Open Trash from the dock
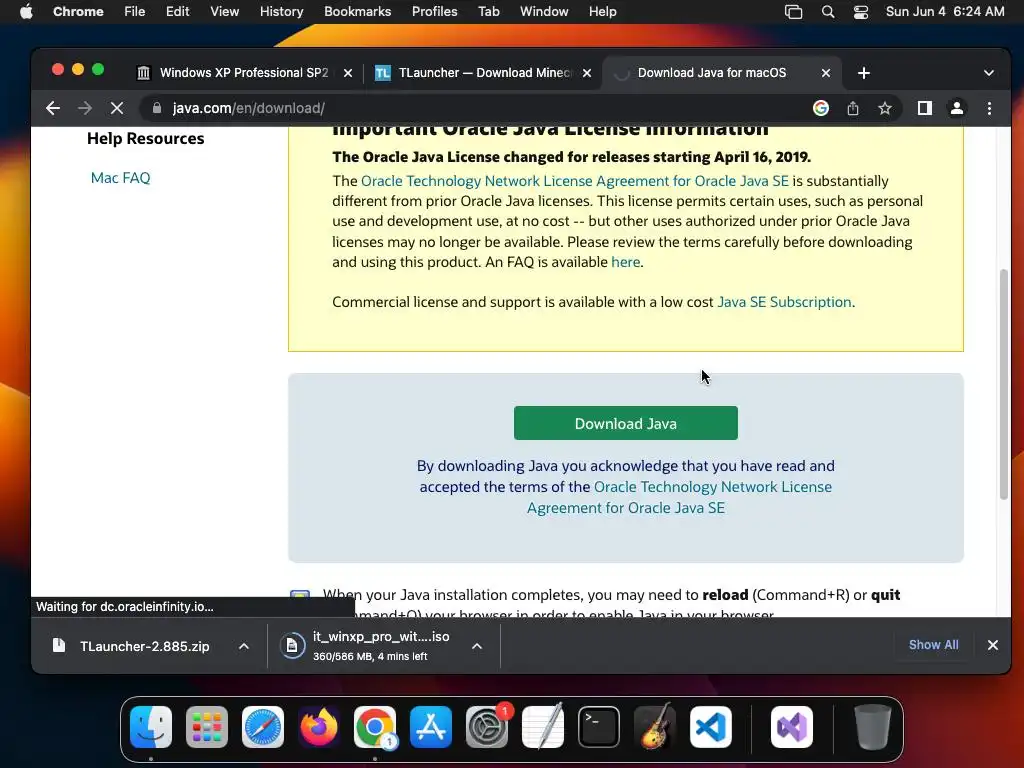 coord(872,727)
